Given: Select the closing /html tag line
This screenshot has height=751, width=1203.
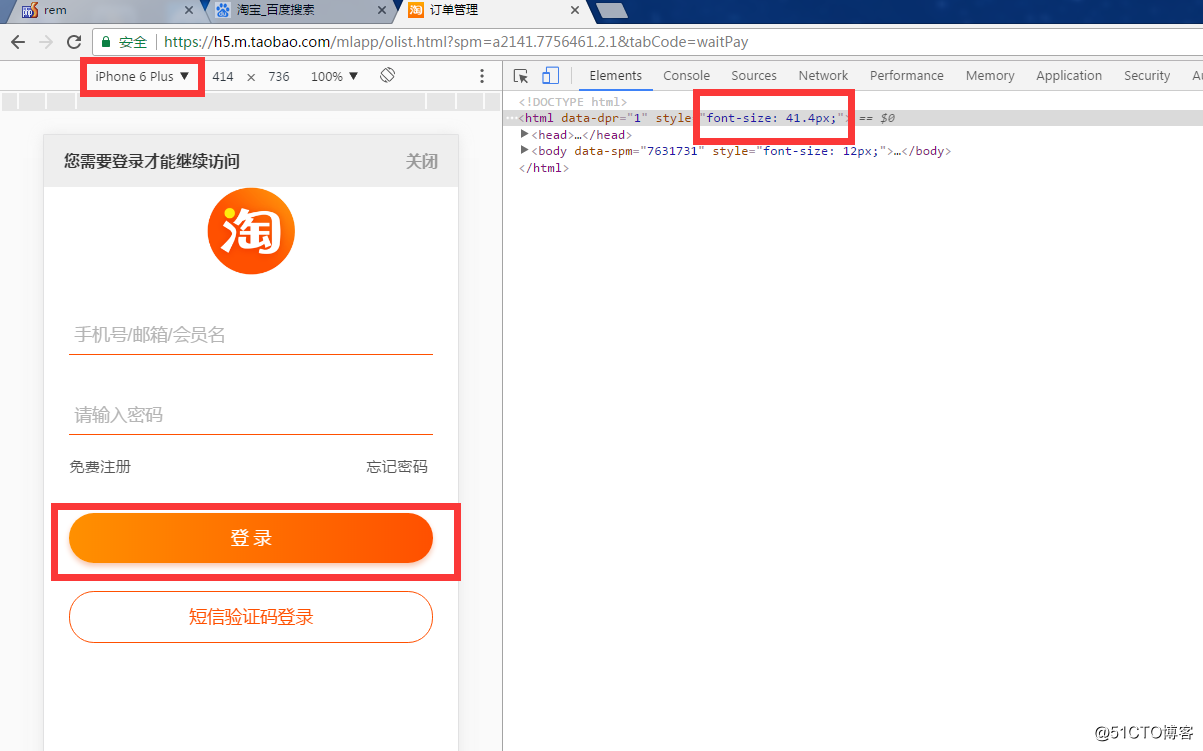Looking at the screenshot, I should click(543, 168).
